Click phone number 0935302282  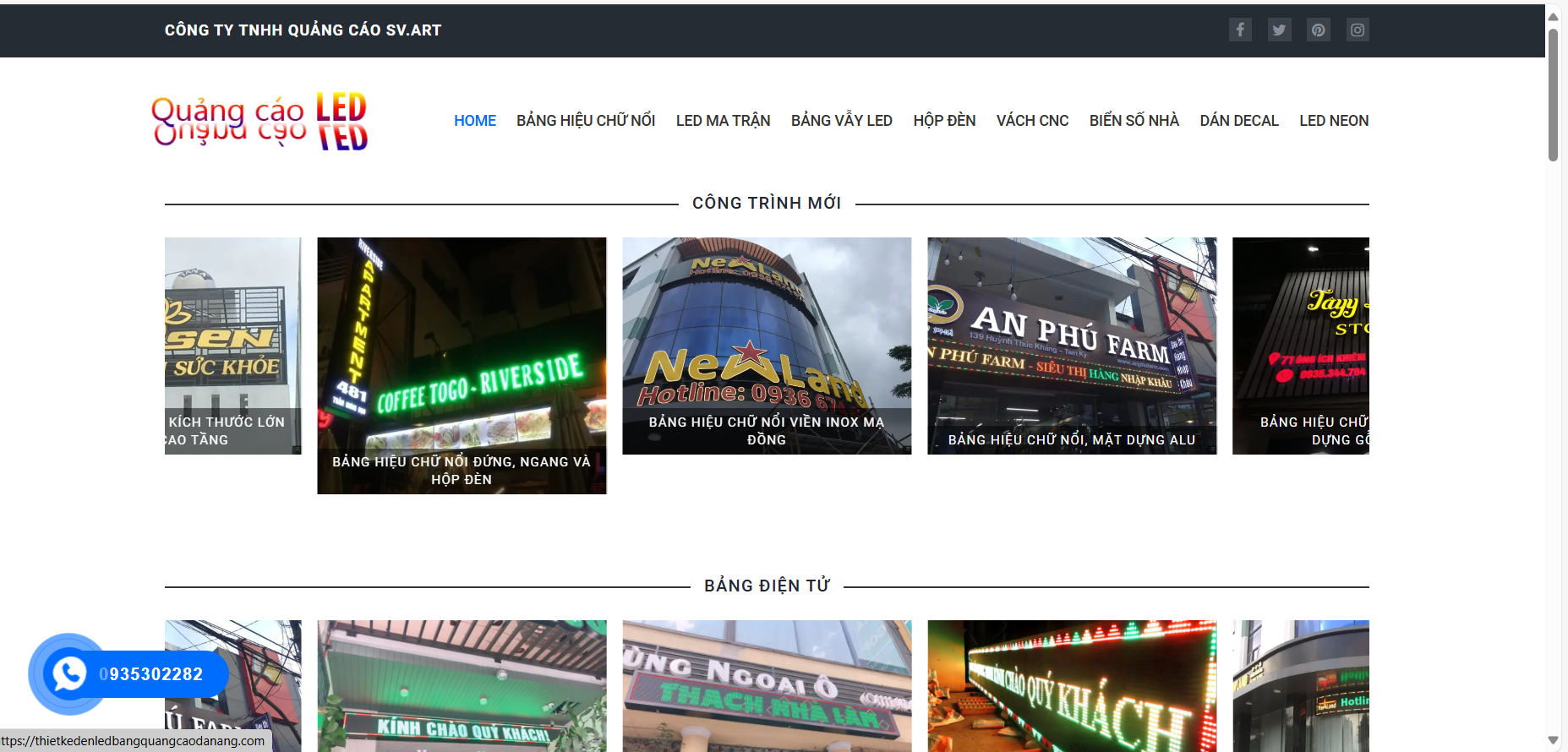[x=151, y=674]
